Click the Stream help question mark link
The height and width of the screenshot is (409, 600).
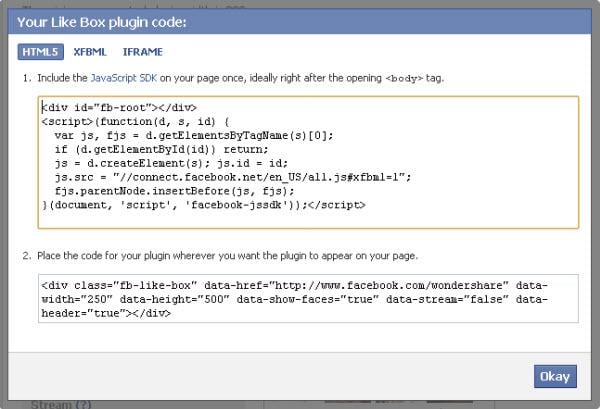(x=83, y=403)
